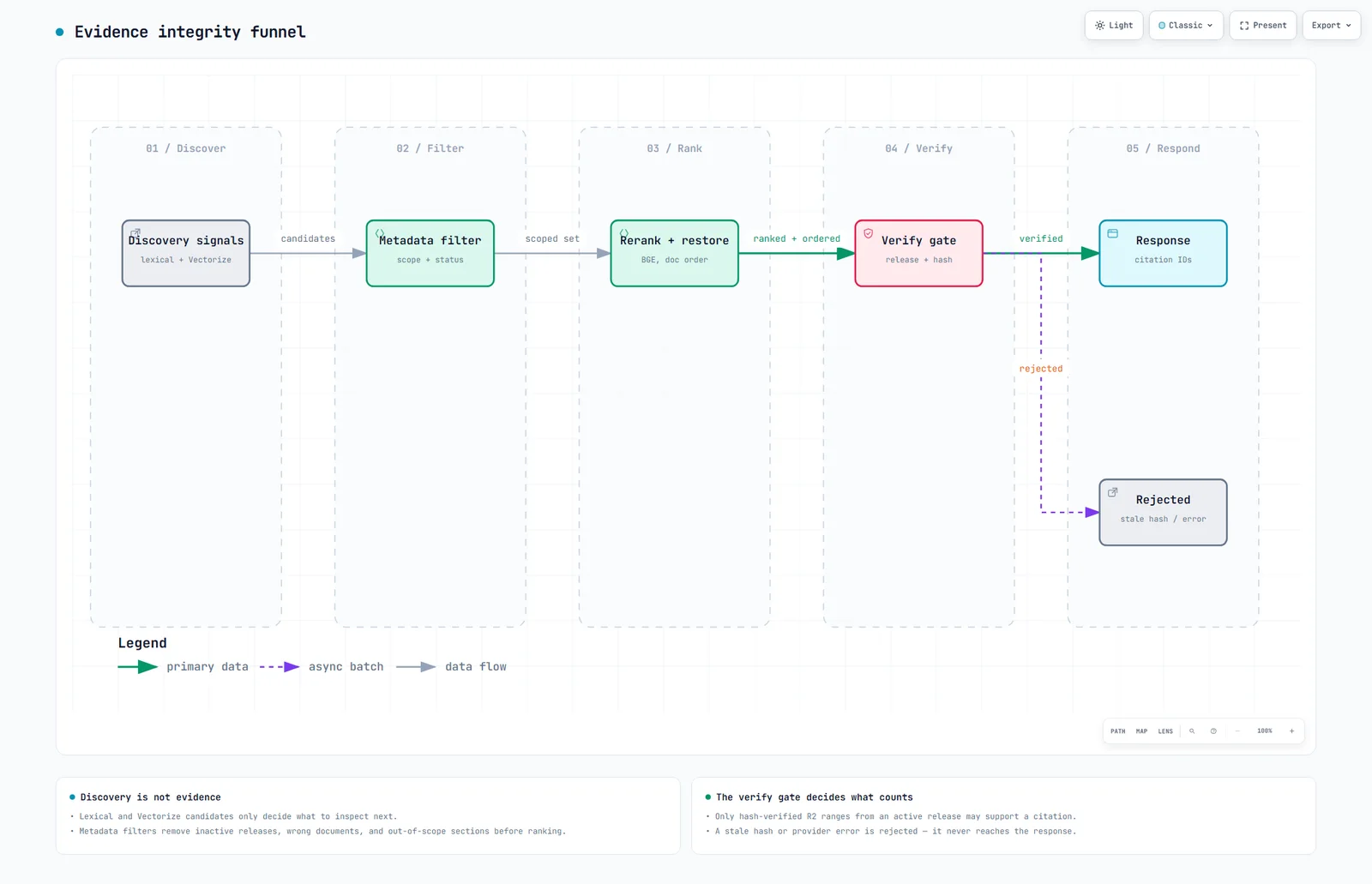Click the icon on Discovery signals node
The image size is (1372, 884).
click(x=135, y=233)
